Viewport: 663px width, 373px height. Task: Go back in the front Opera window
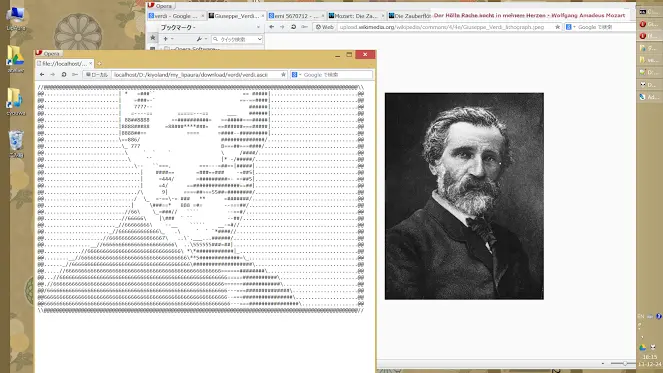click(x=42, y=74)
